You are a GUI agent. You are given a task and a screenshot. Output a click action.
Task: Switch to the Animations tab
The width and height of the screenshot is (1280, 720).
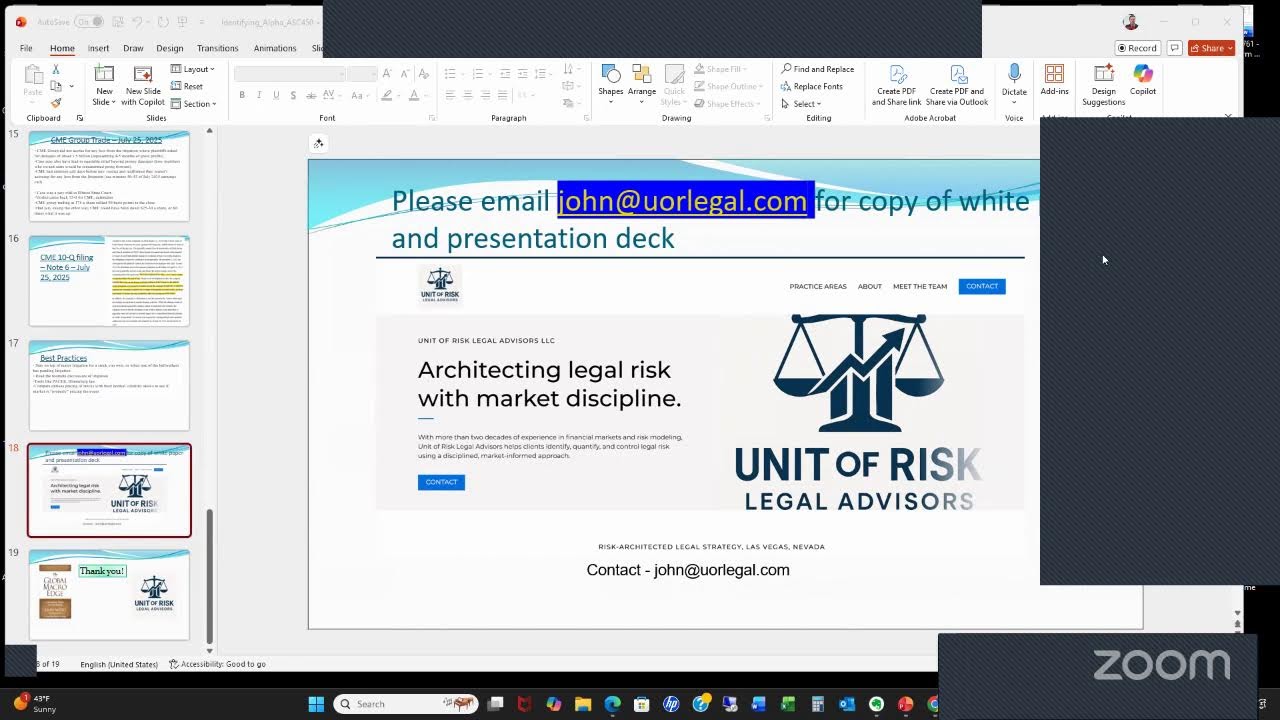click(x=275, y=48)
